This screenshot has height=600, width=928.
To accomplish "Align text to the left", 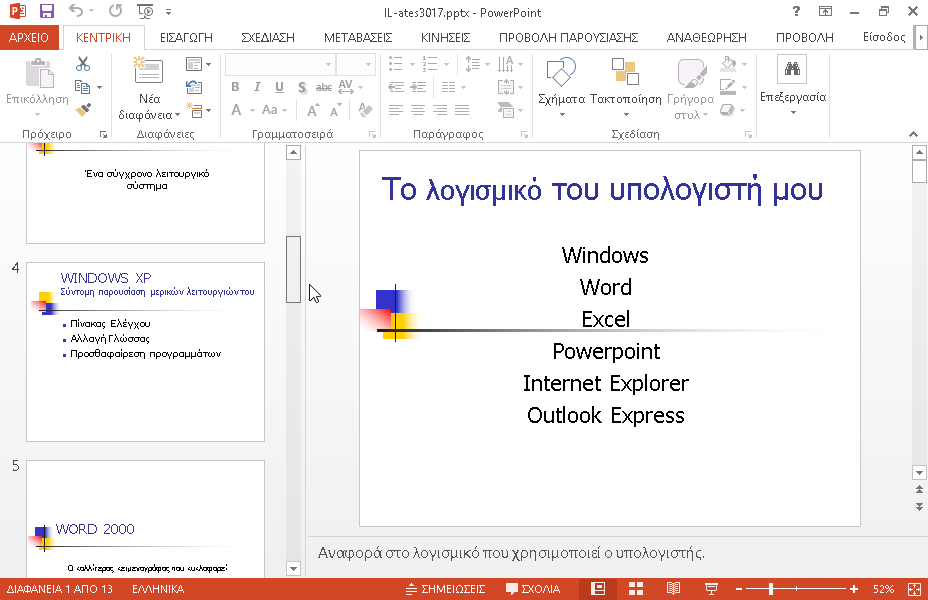I will coord(396,109).
